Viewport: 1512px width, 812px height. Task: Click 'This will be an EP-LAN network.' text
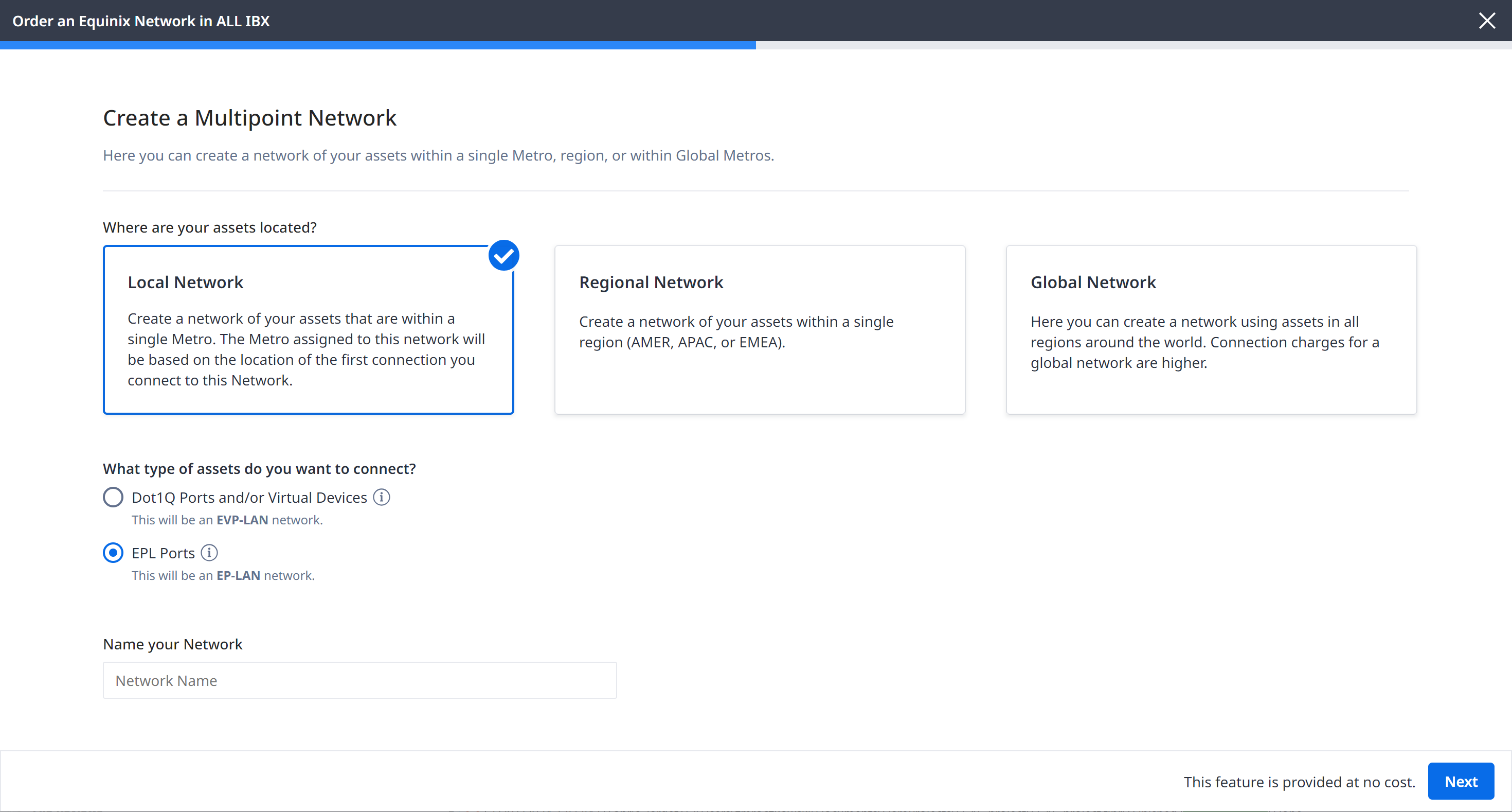pos(223,576)
